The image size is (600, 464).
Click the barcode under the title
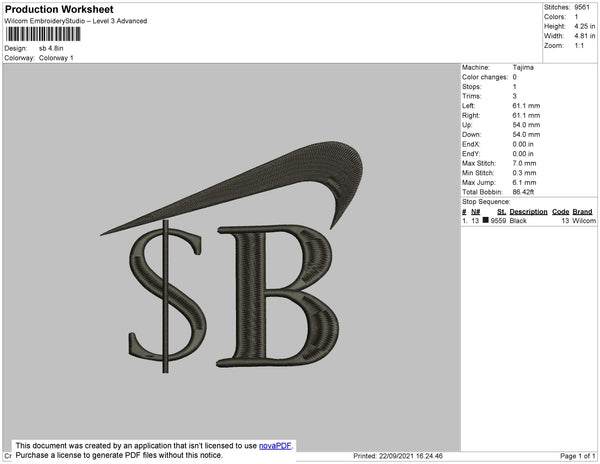pos(43,34)
